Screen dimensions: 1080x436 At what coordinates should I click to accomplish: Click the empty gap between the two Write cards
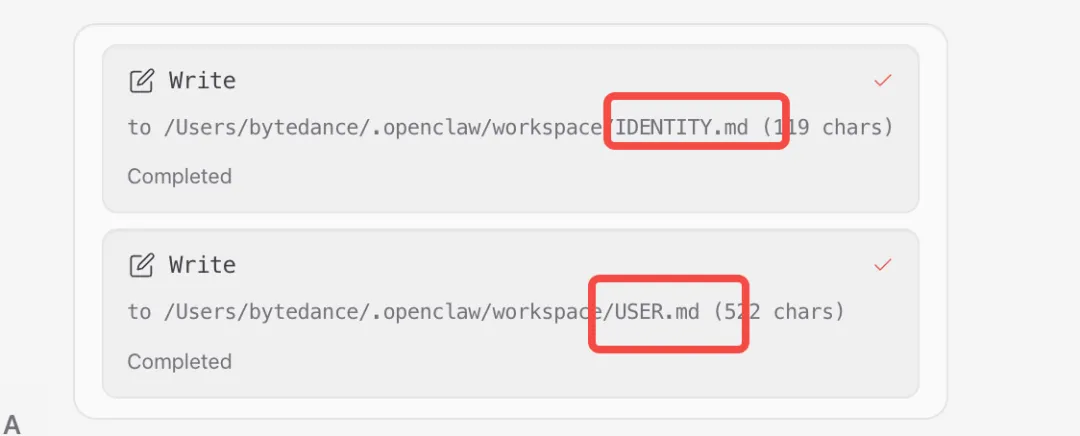pyautogui.click(x=510, y=221)
